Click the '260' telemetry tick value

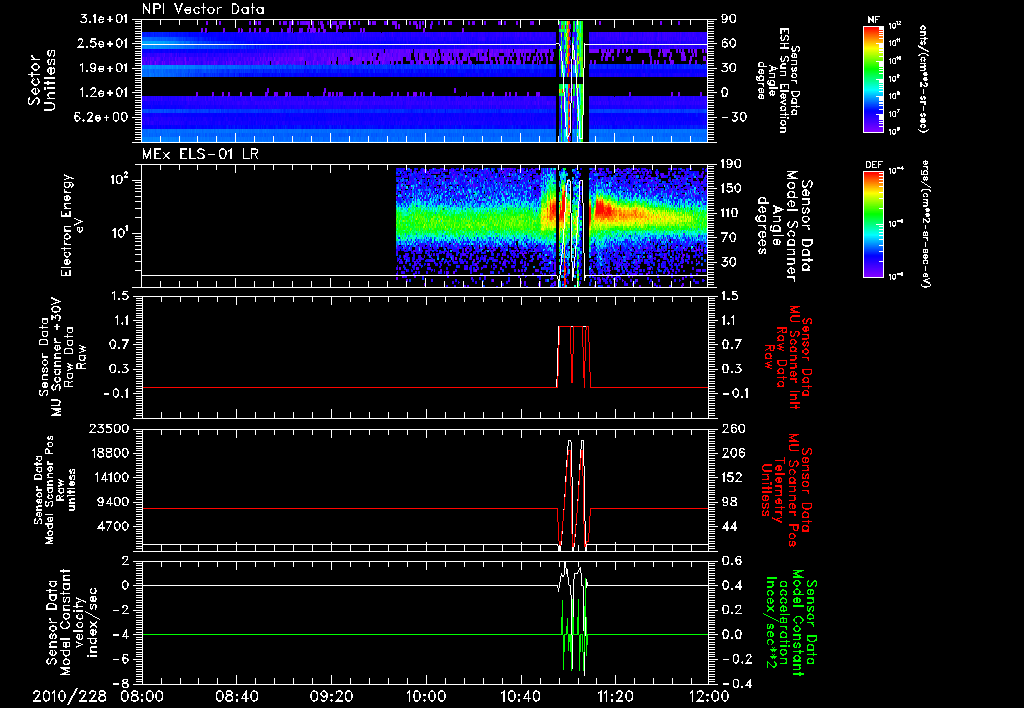pos(732,429)
